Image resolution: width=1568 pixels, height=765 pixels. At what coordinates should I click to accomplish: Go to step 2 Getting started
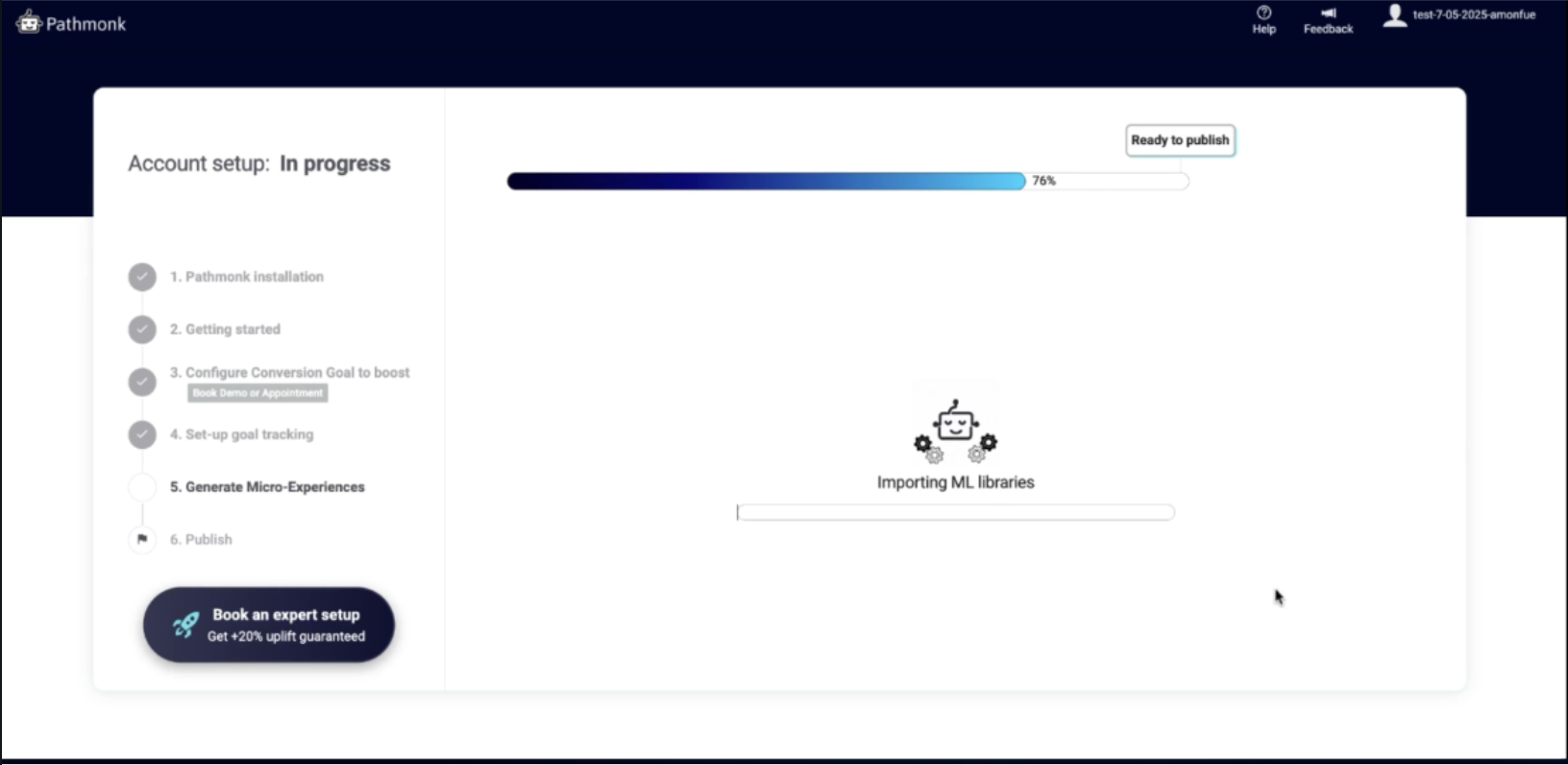(x=225, y=330)
